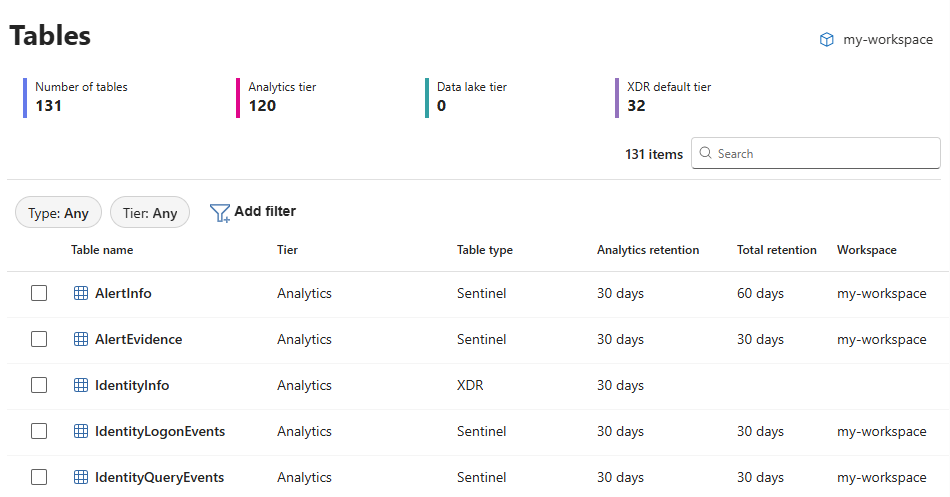The height and width of the screenshot is (497, 950).
Task: Open the IdentityLogonEvents table link
Action: coord(160,431)
